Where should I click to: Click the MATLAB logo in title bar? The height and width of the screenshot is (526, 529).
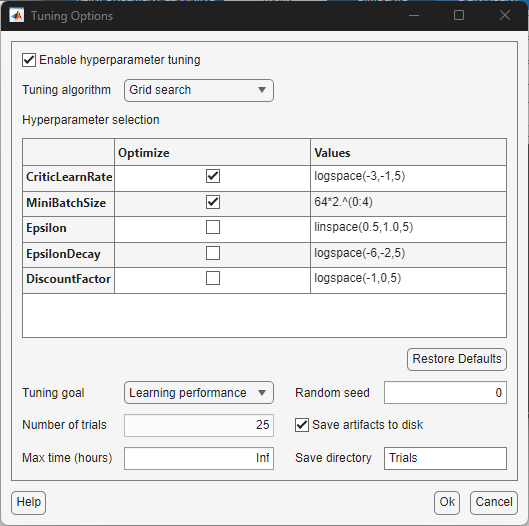click(x=17, y=16)
